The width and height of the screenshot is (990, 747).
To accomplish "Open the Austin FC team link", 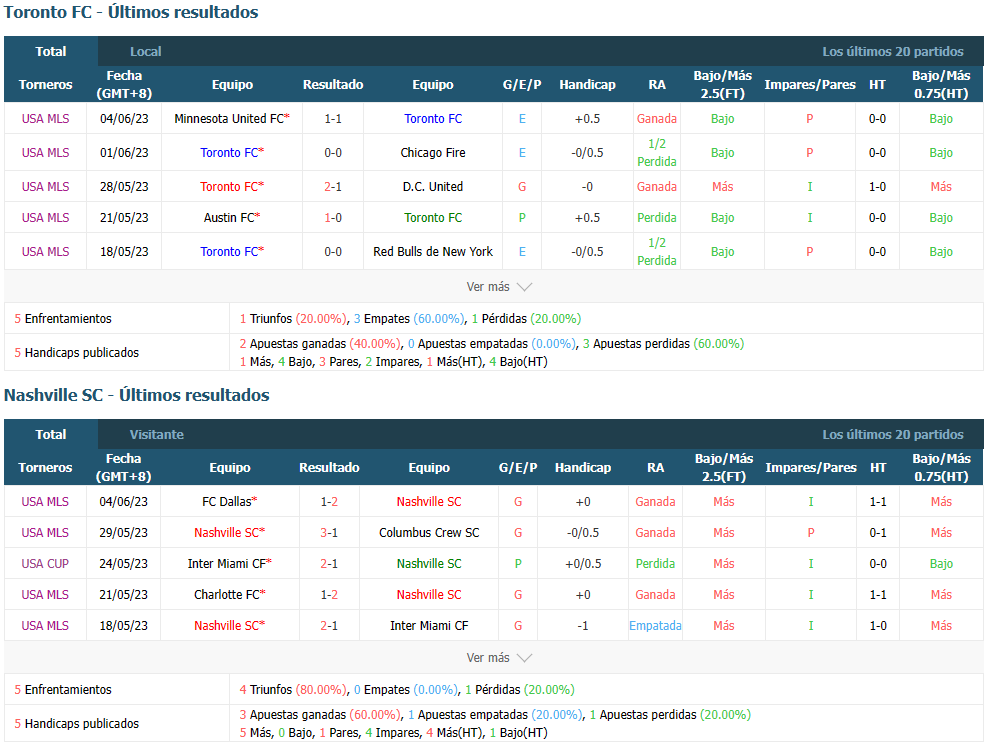I will pos(232,218).
